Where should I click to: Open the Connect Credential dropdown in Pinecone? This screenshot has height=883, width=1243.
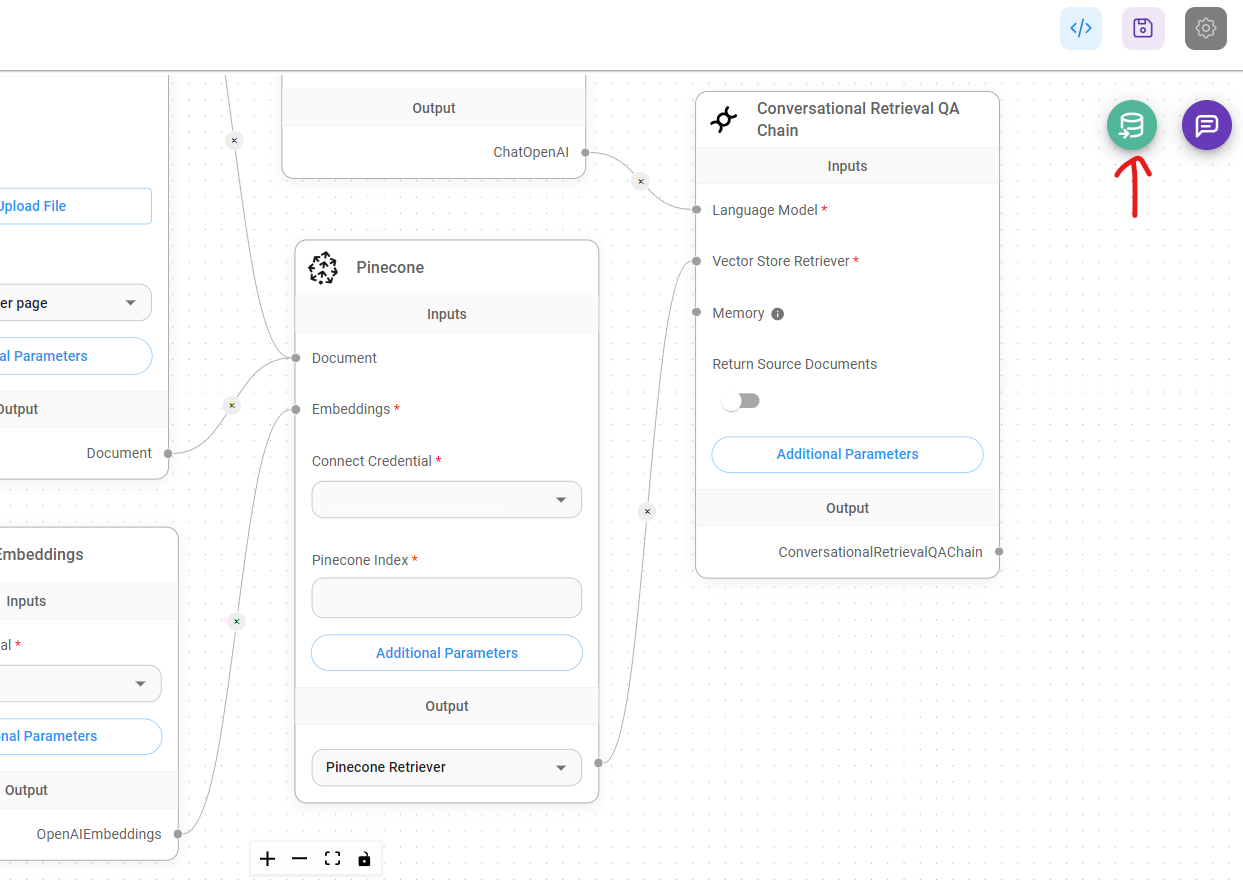click(x=447, y=500)
